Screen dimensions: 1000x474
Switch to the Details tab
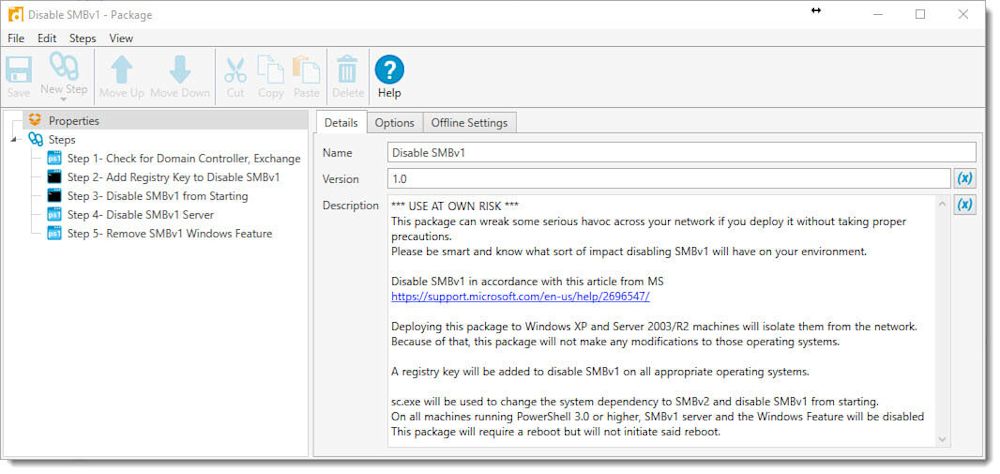pyautogui.click(x=341, y=122)
